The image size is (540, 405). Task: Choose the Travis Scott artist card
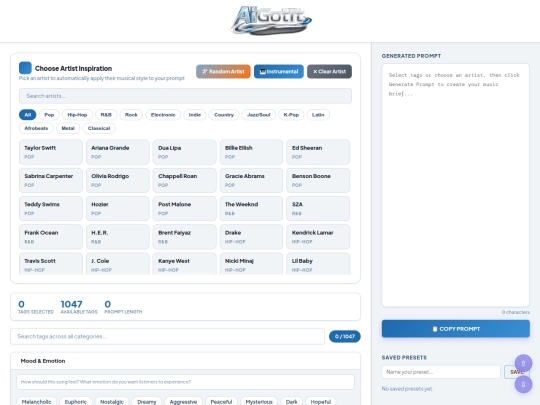pyautogui.click(x=51, y=264)
